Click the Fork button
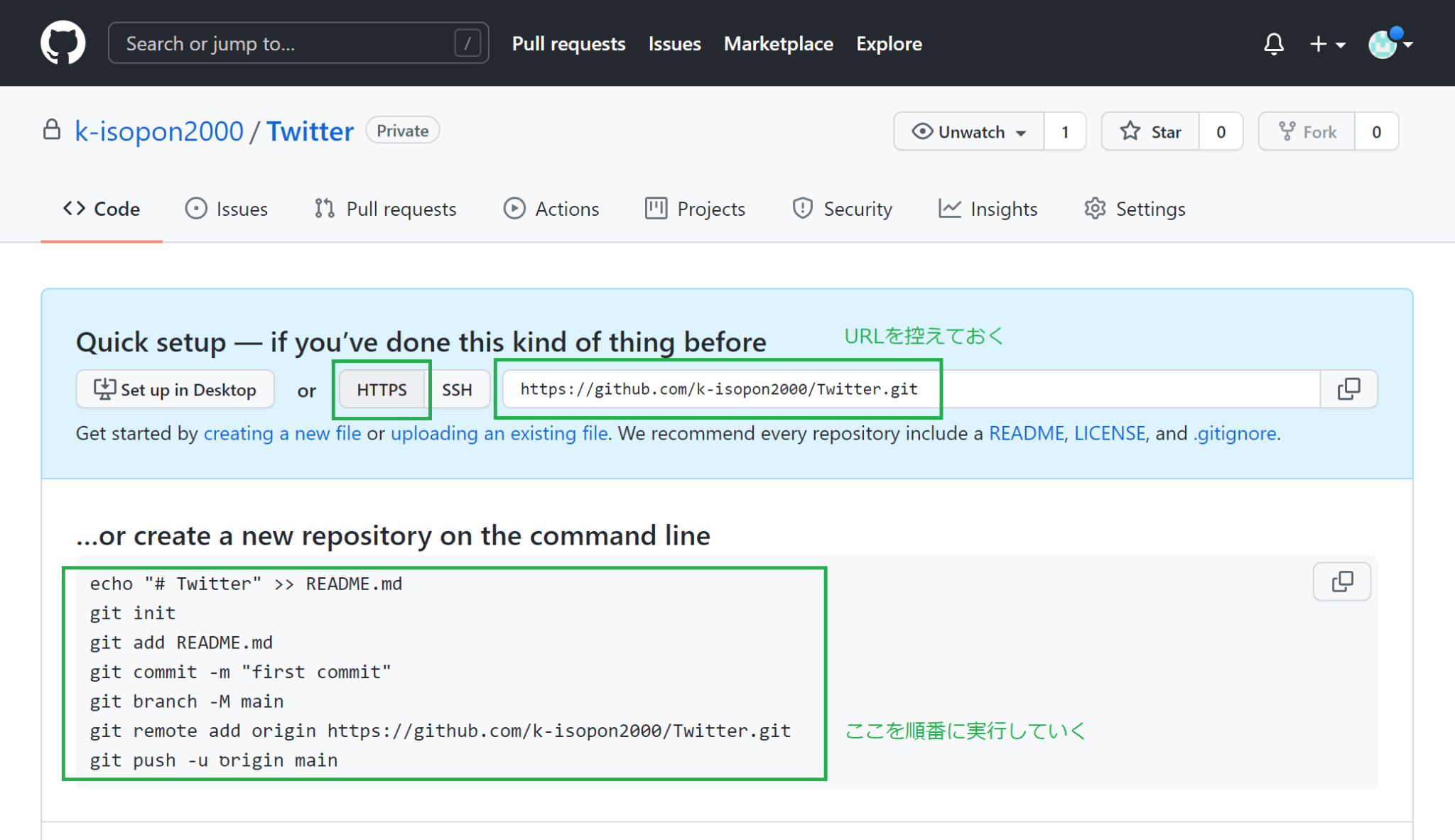Screen dimensions: 1455x840 point(1307,131)
